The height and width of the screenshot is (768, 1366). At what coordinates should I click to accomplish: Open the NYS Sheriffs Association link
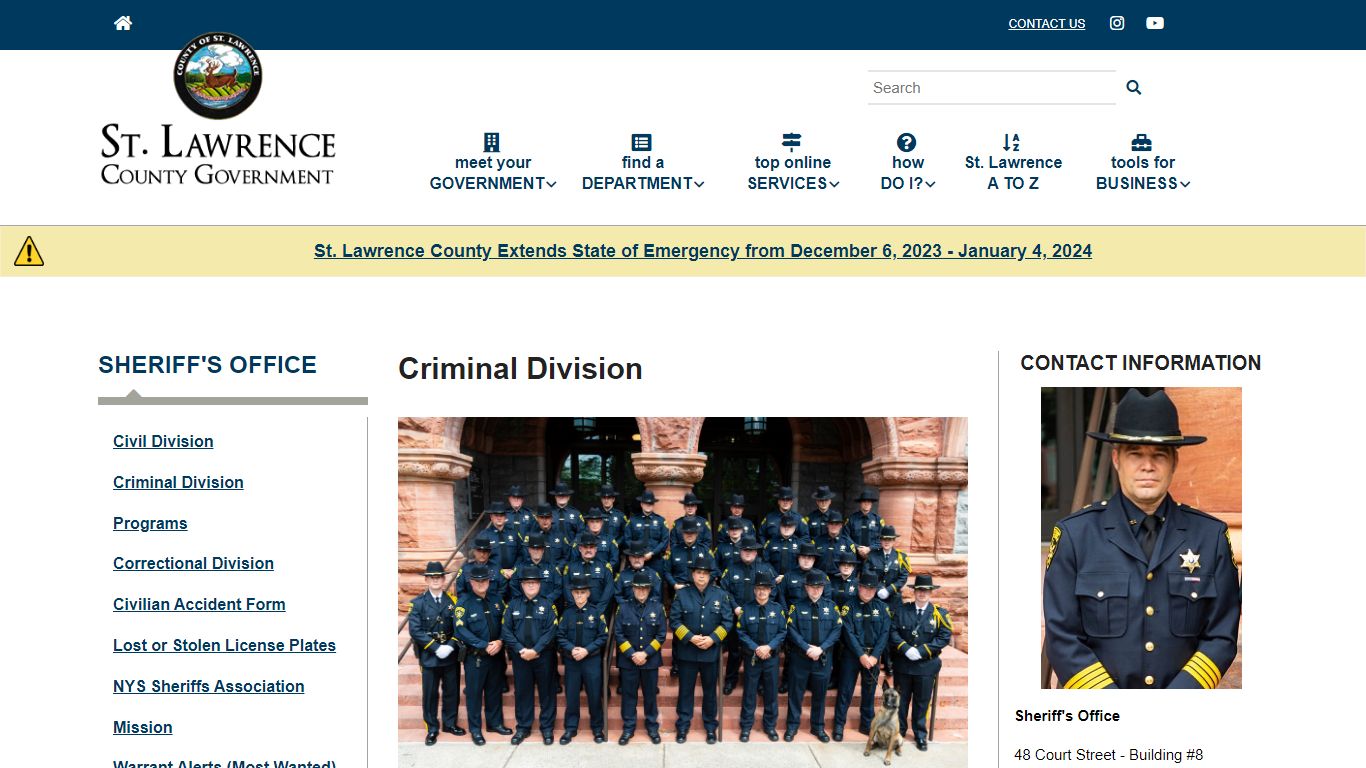click(x=208, y=686)
